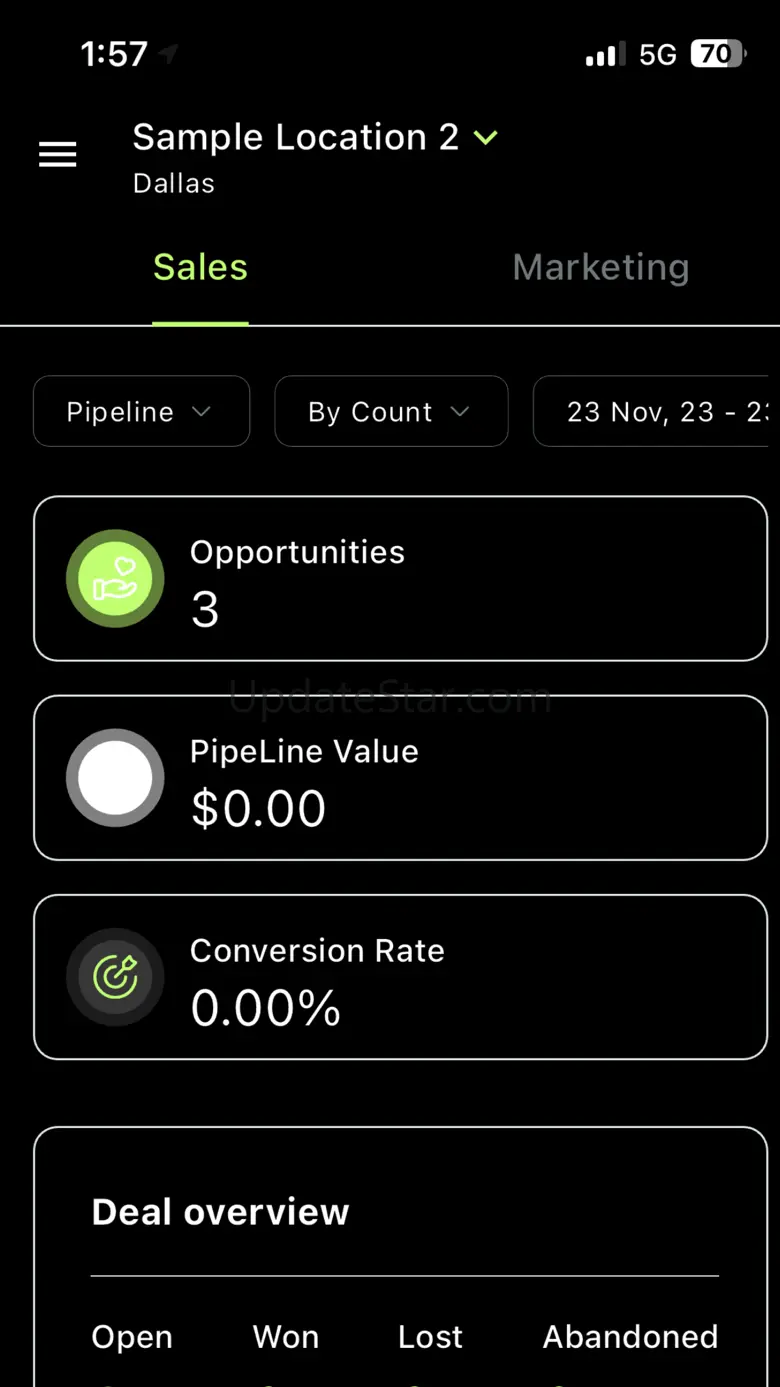Select the Lost deals column
This screenshot has height=1387, width=780.
click(430, 1337)
